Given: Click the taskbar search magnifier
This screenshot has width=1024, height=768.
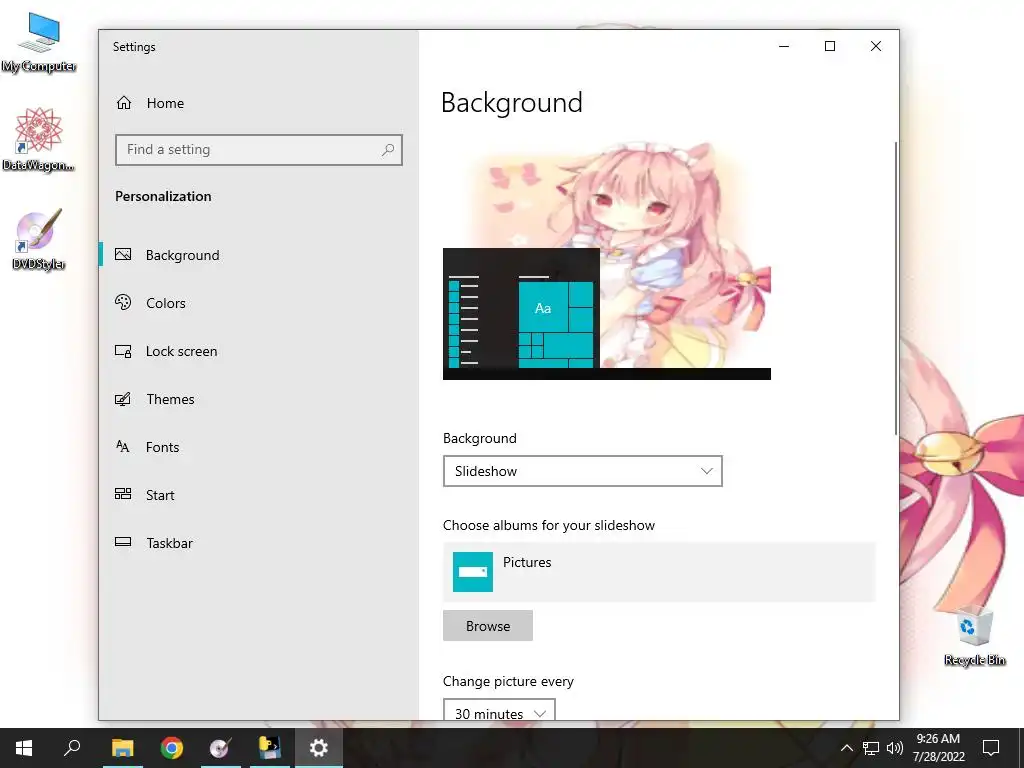Looking at the screenshot, I should click(72, 748).
